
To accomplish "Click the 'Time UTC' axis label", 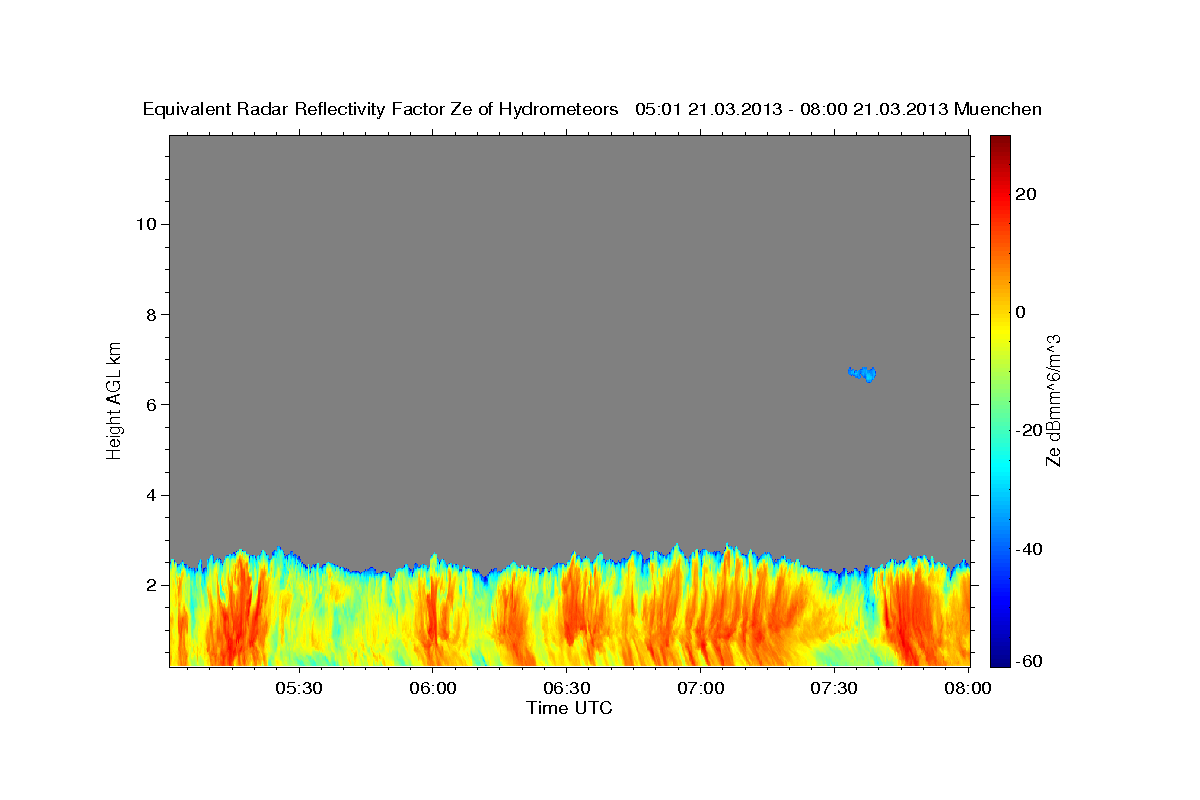I will [569, 709].
